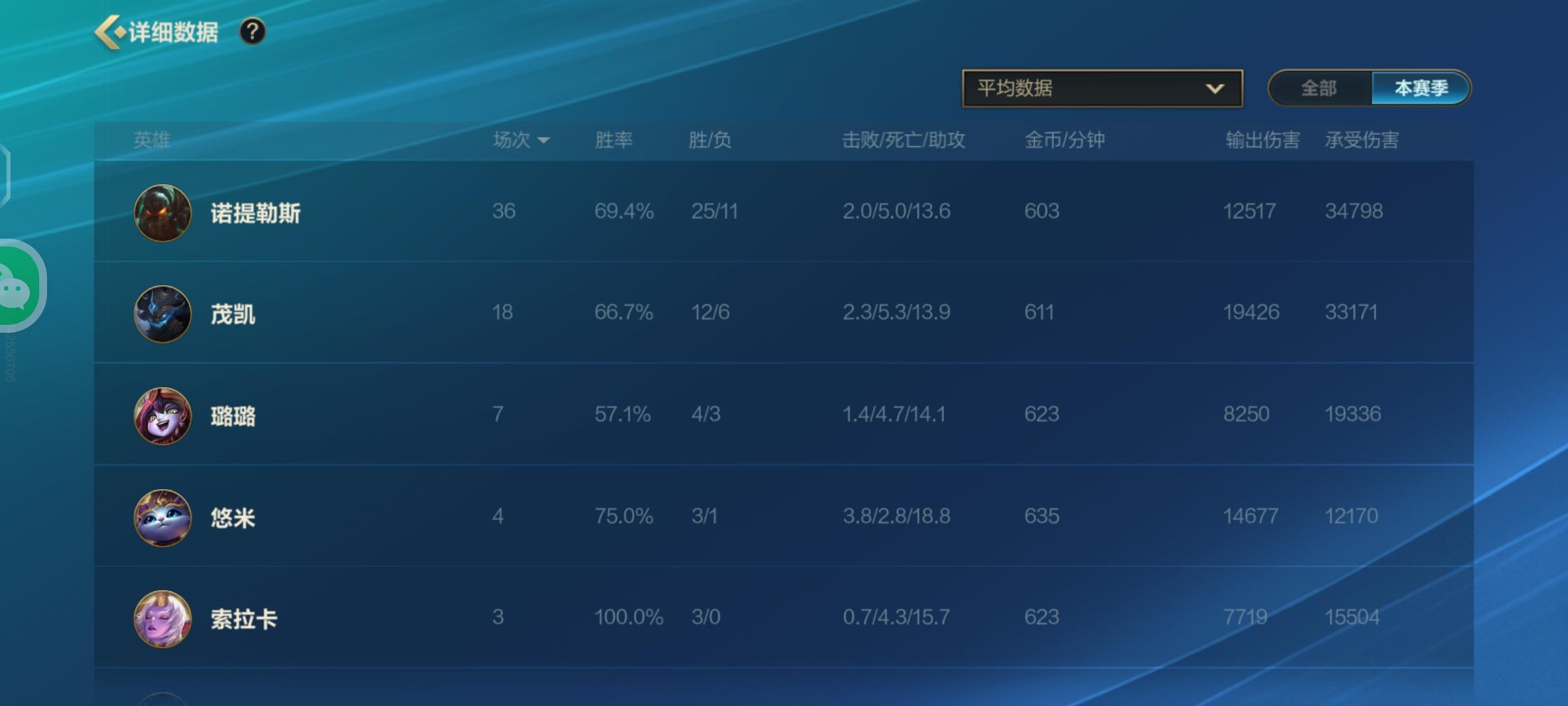The width and height of the screenshot is (1568, 706).
Task: Select the hero name 索拉卡
Action: point(244,619)
